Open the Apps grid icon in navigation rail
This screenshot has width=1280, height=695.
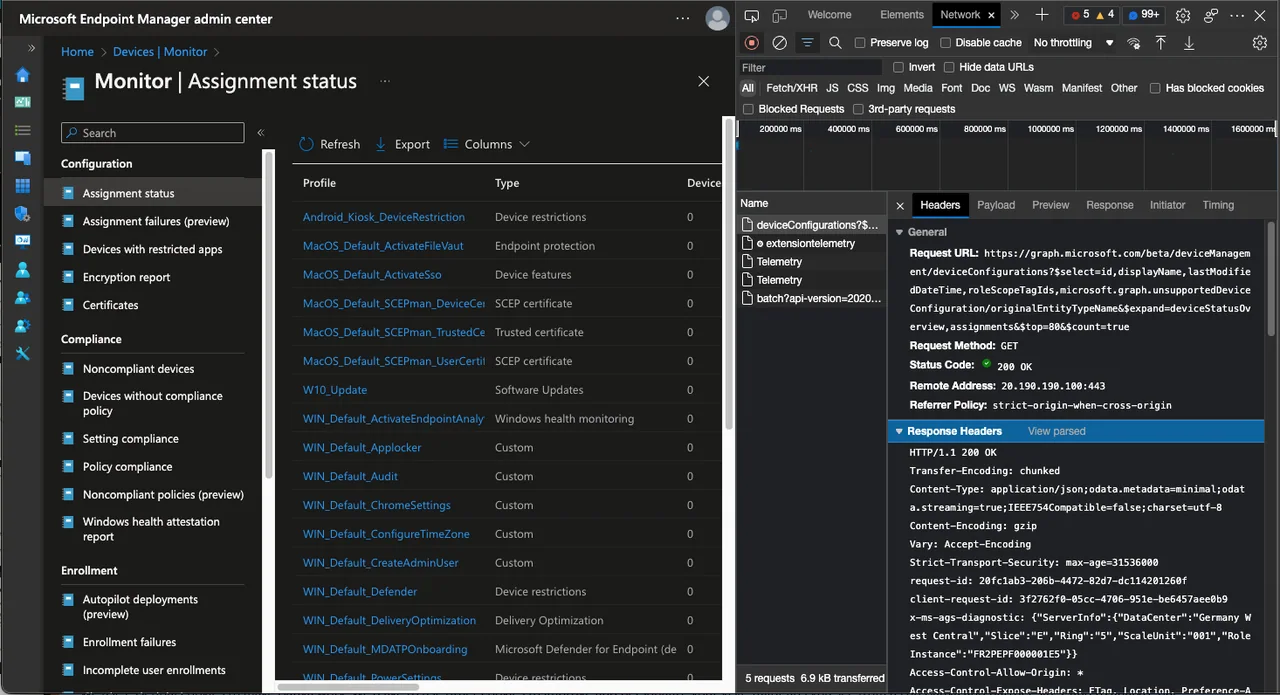tap(22, 186)
